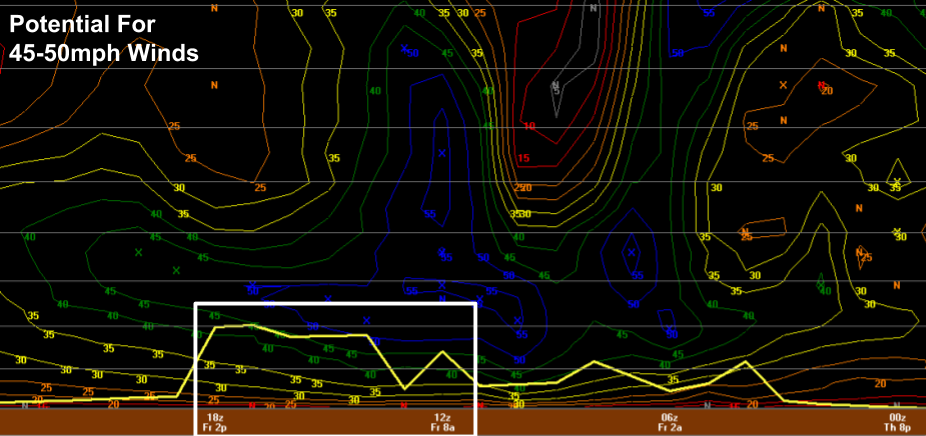The height and width of the screenshot is (436, 926).
Task: Click the yellow 30 label at top left
Action: tap(297, 13)
